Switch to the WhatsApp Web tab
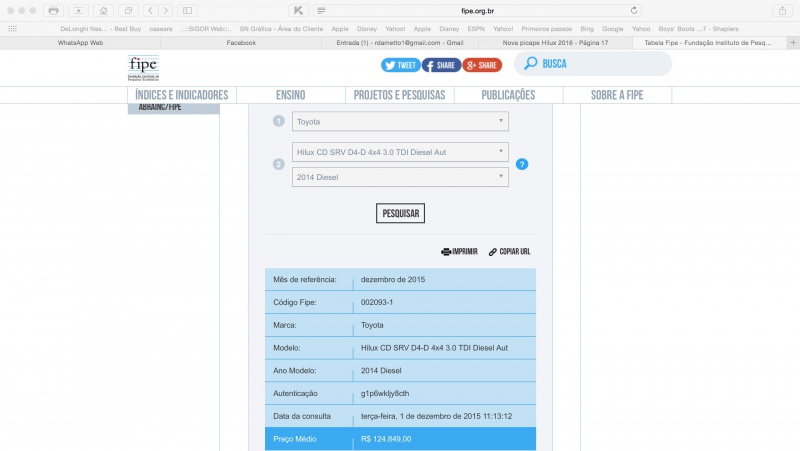 click(80, 43)
